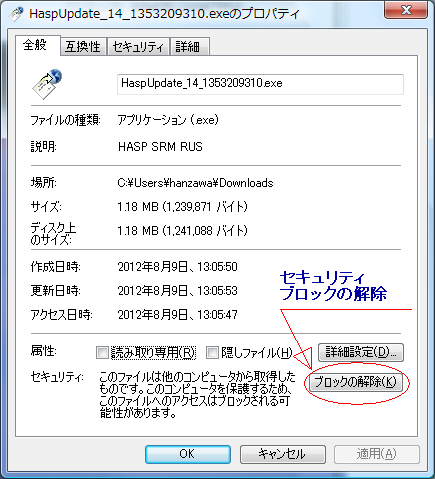
Task: Open the 互換性 tab
Action: click(x=83, y=46)
